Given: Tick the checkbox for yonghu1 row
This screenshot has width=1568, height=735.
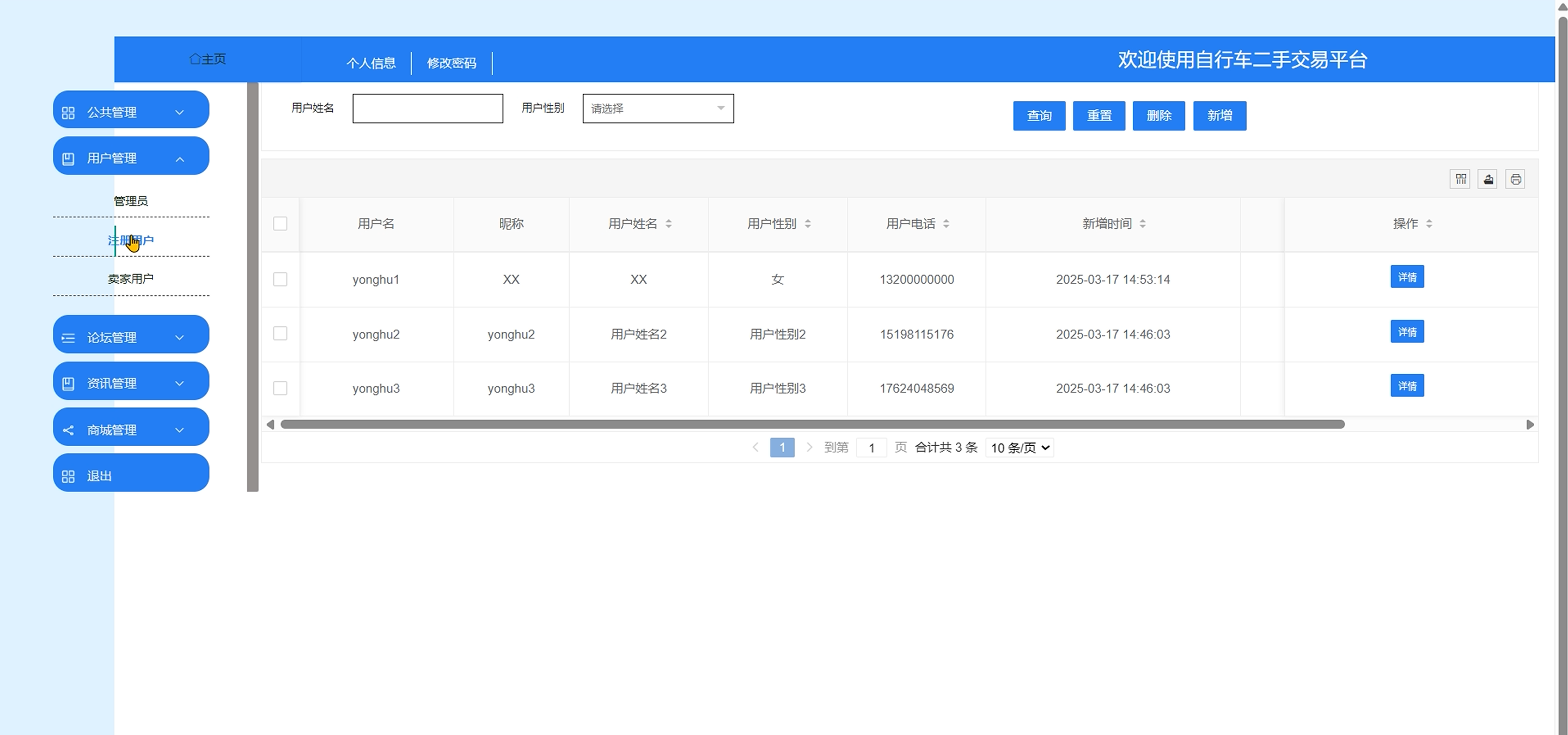Looking at the screenshot, I should tap(280, 279).
